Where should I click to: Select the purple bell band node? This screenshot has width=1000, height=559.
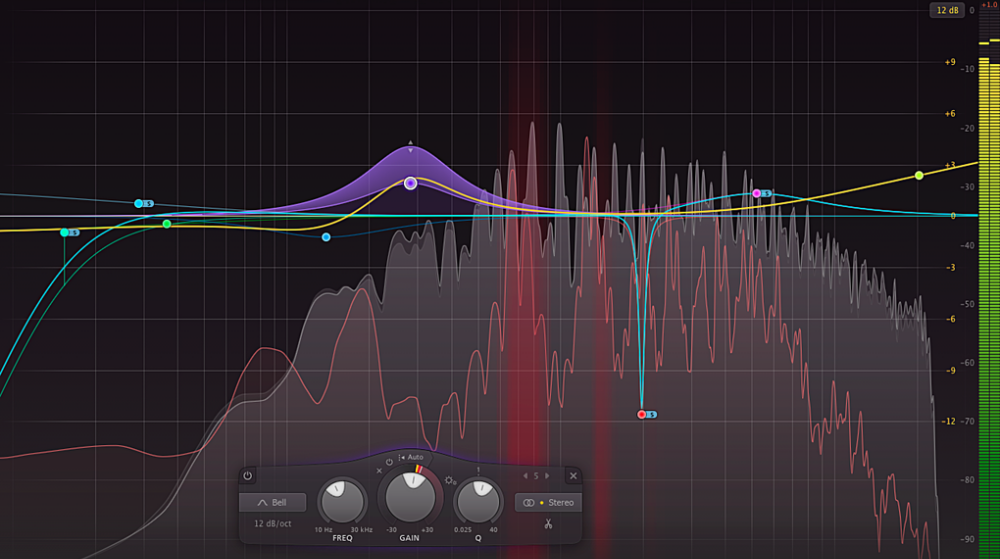(x=410, y=183)
